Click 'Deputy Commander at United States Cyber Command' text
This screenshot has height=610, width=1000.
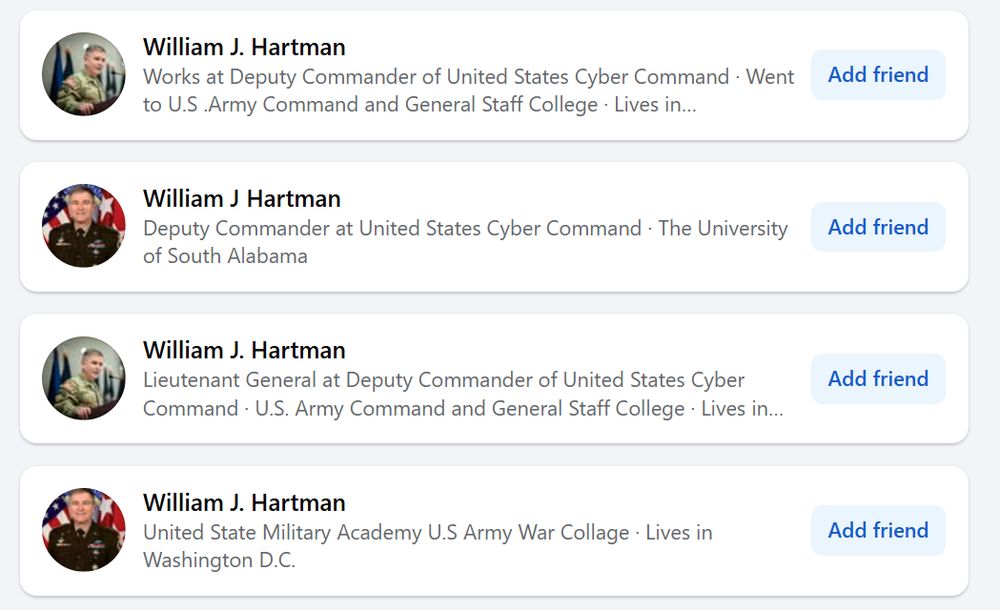[x=392, y=229]
